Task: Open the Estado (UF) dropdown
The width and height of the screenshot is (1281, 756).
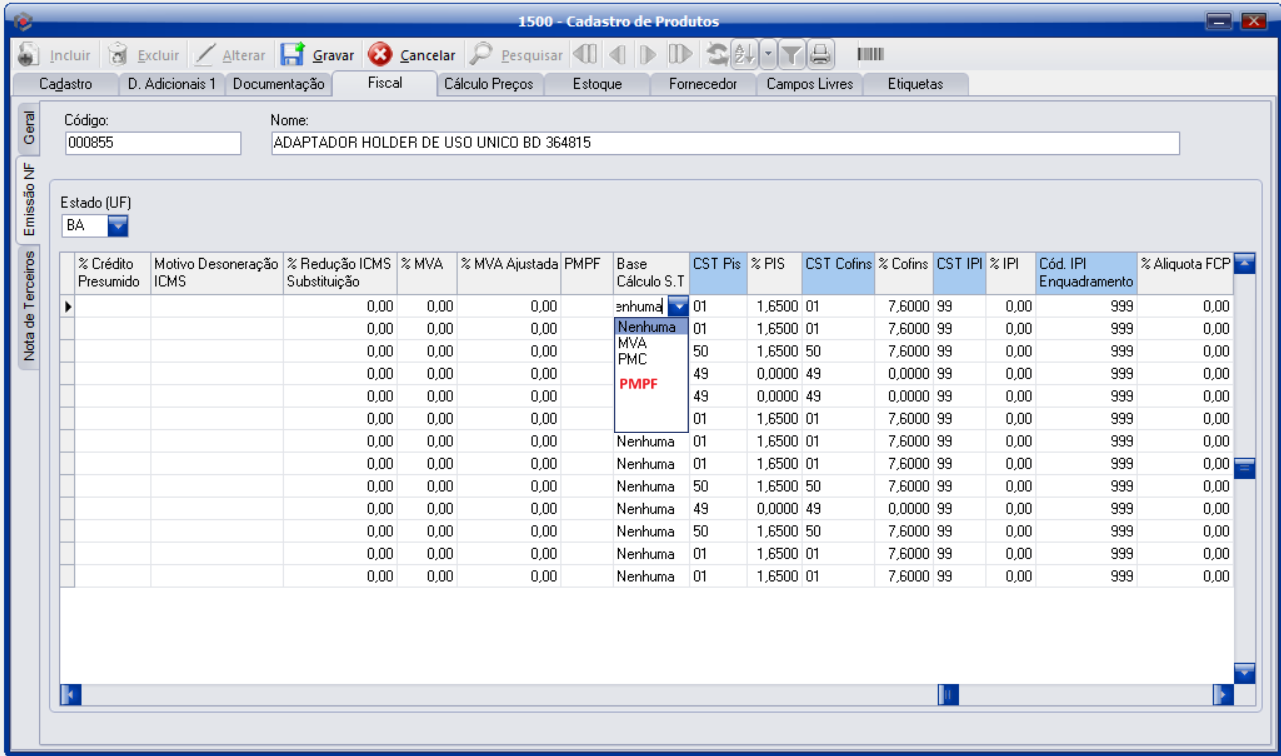Action: pos(118,226)
